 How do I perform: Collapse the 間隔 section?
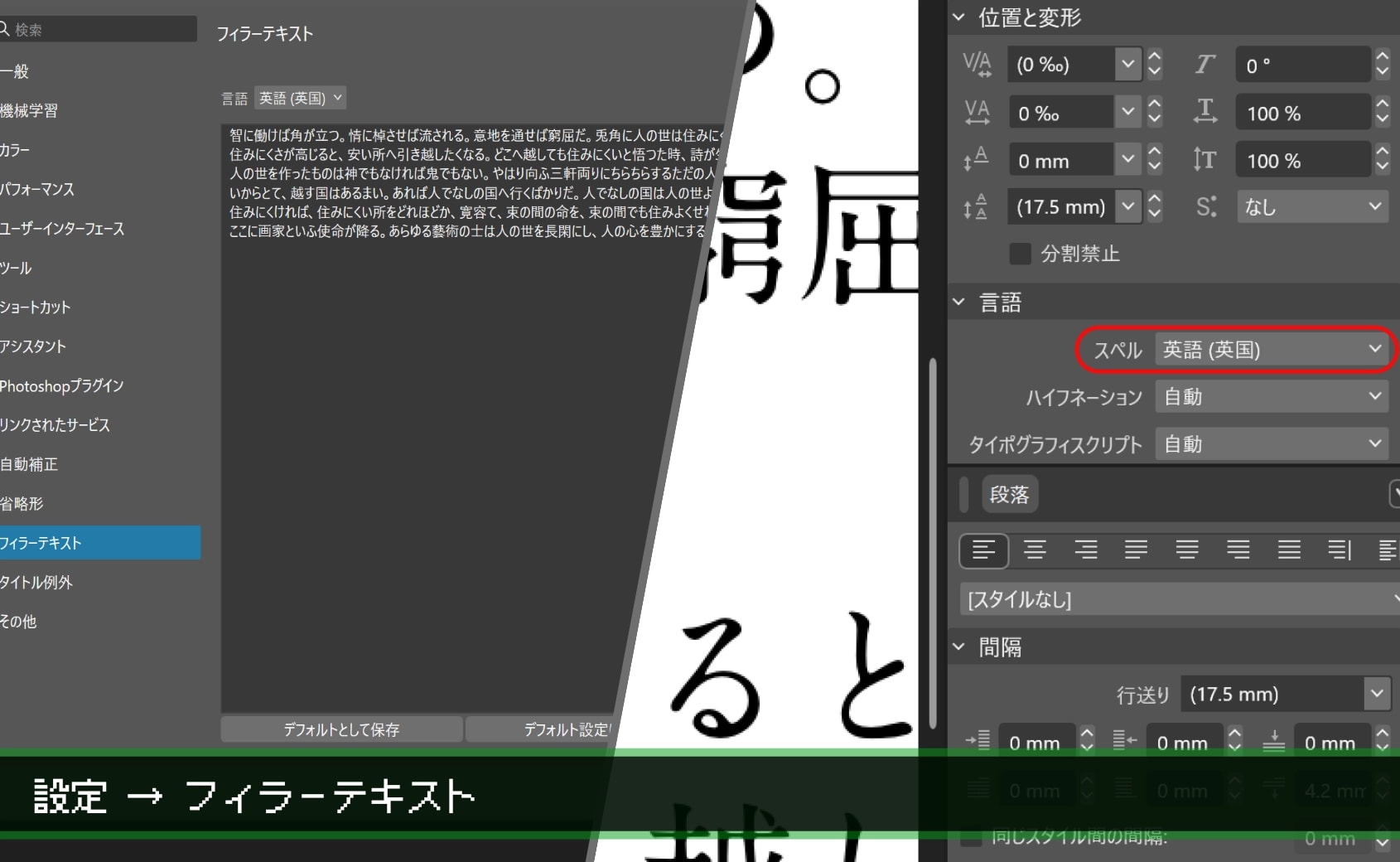[x=959, y=646]
